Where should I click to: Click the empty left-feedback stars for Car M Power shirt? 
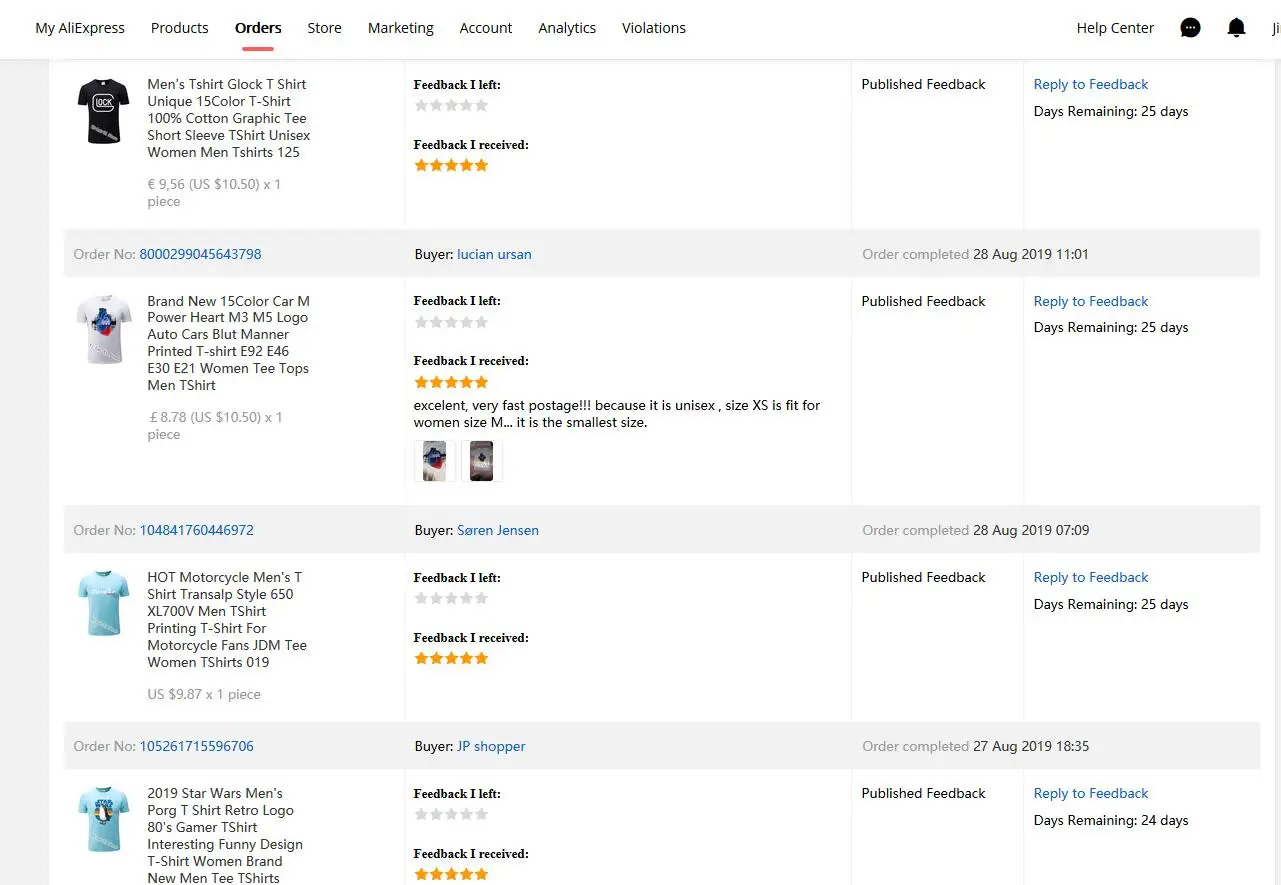point(451,322)
